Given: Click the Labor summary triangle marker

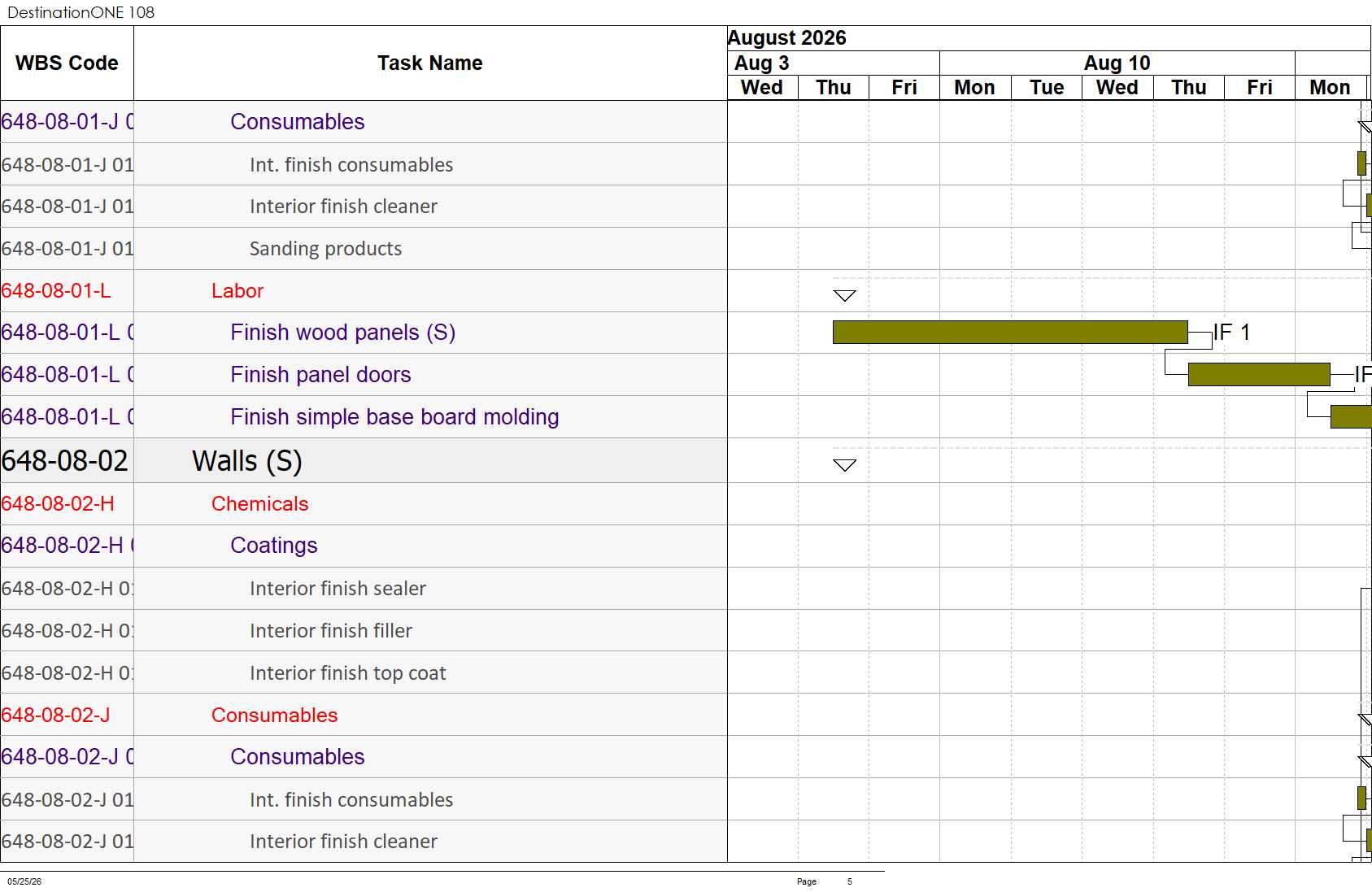Looking at the screenshot, I should (x=845, y=295).
